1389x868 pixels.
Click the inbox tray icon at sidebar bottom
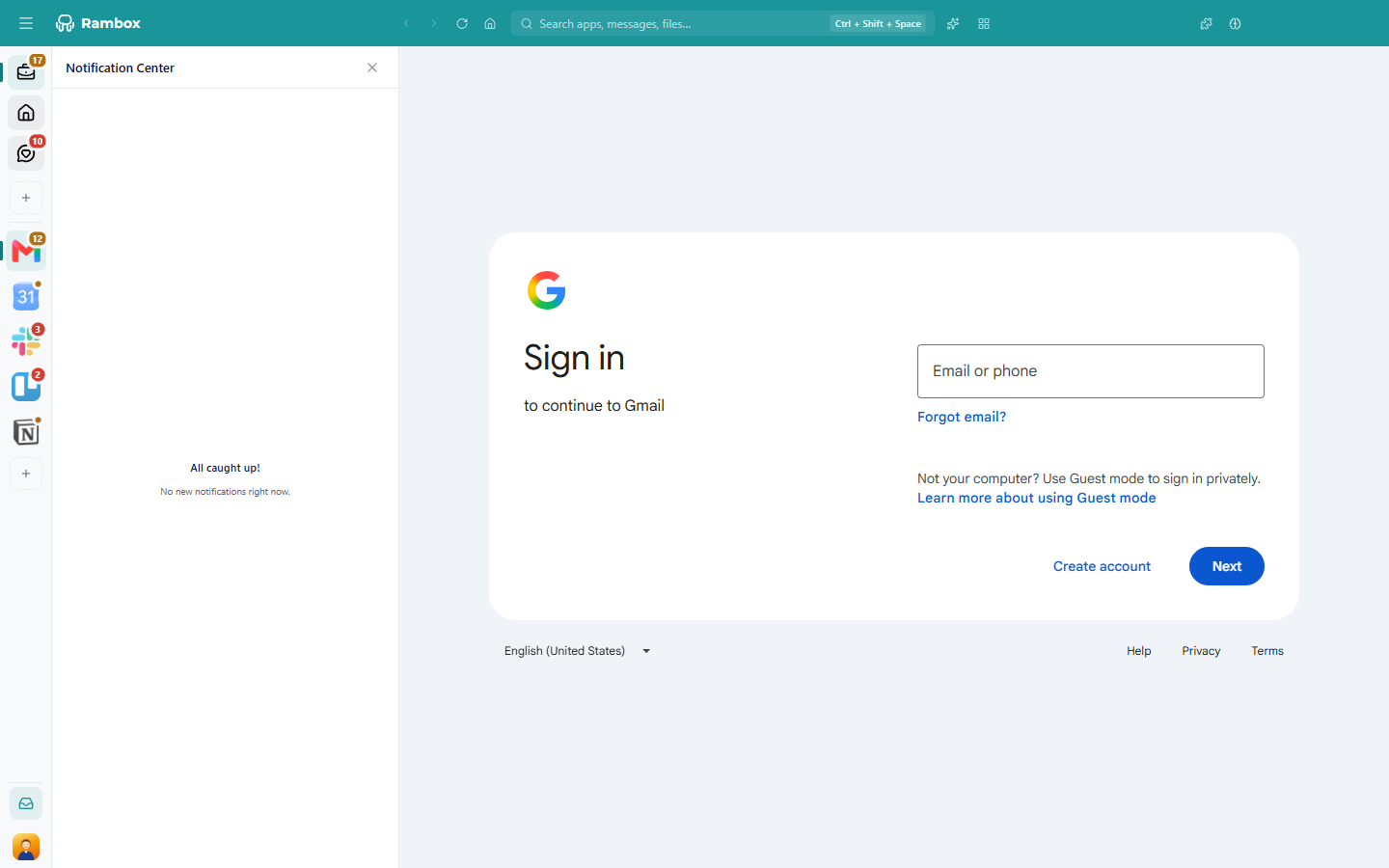[26, 803]
